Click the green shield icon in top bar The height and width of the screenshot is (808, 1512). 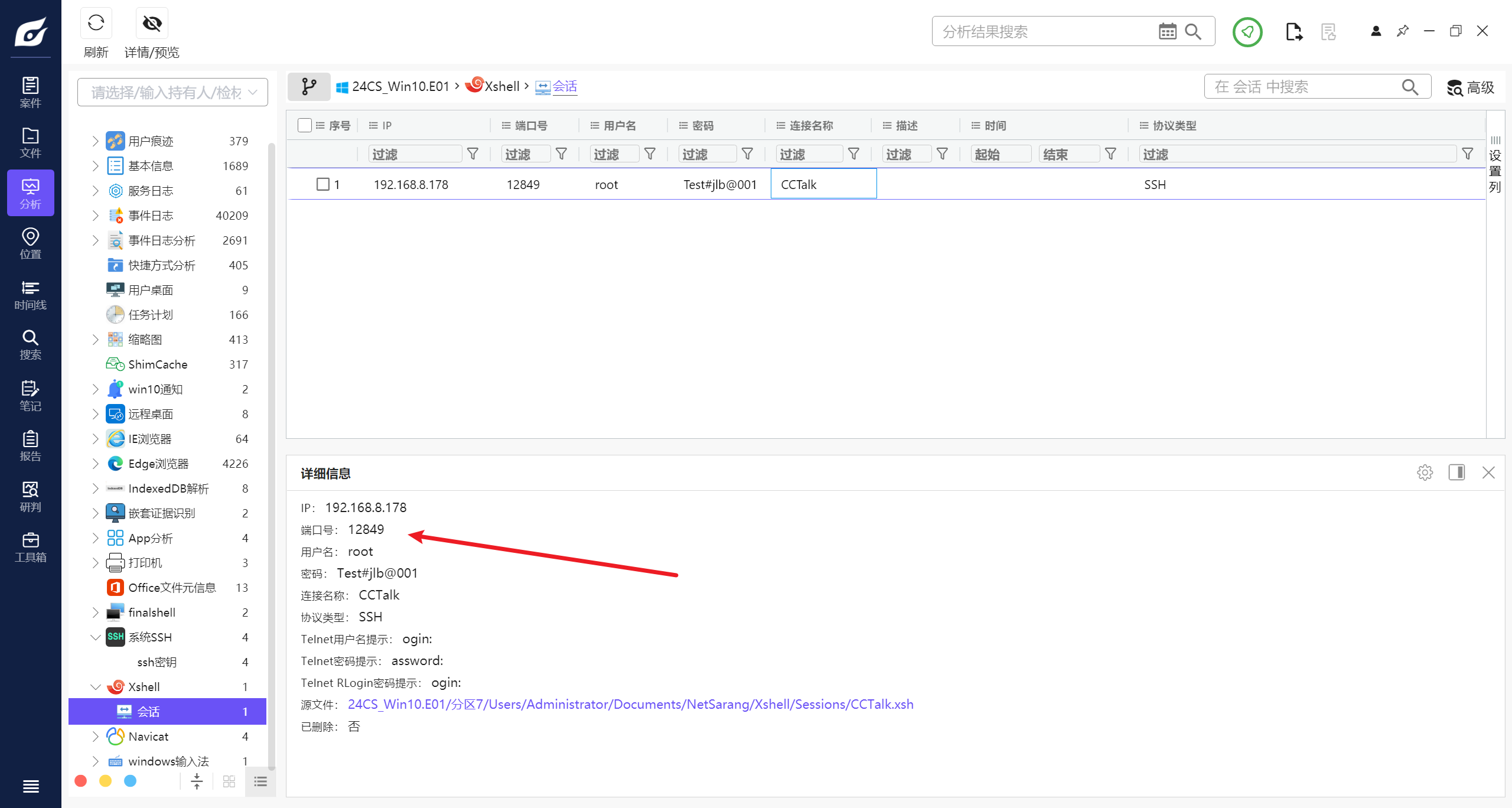(x=1247, y=31)
